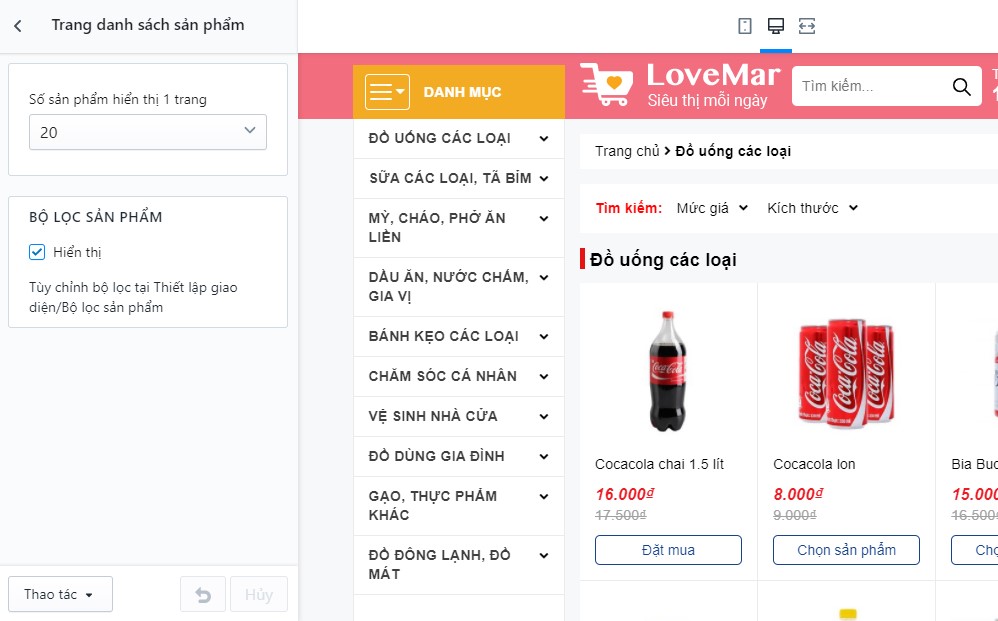Switch to mobile preview icon
The image size is (998, 621).
[744, 26]
